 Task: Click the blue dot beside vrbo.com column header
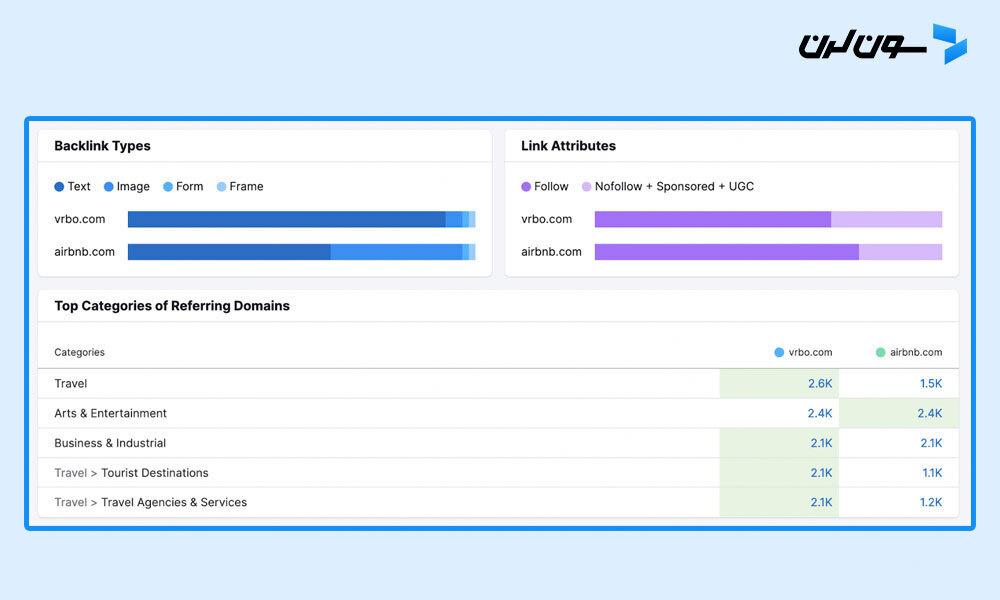[x=779, y=353]
